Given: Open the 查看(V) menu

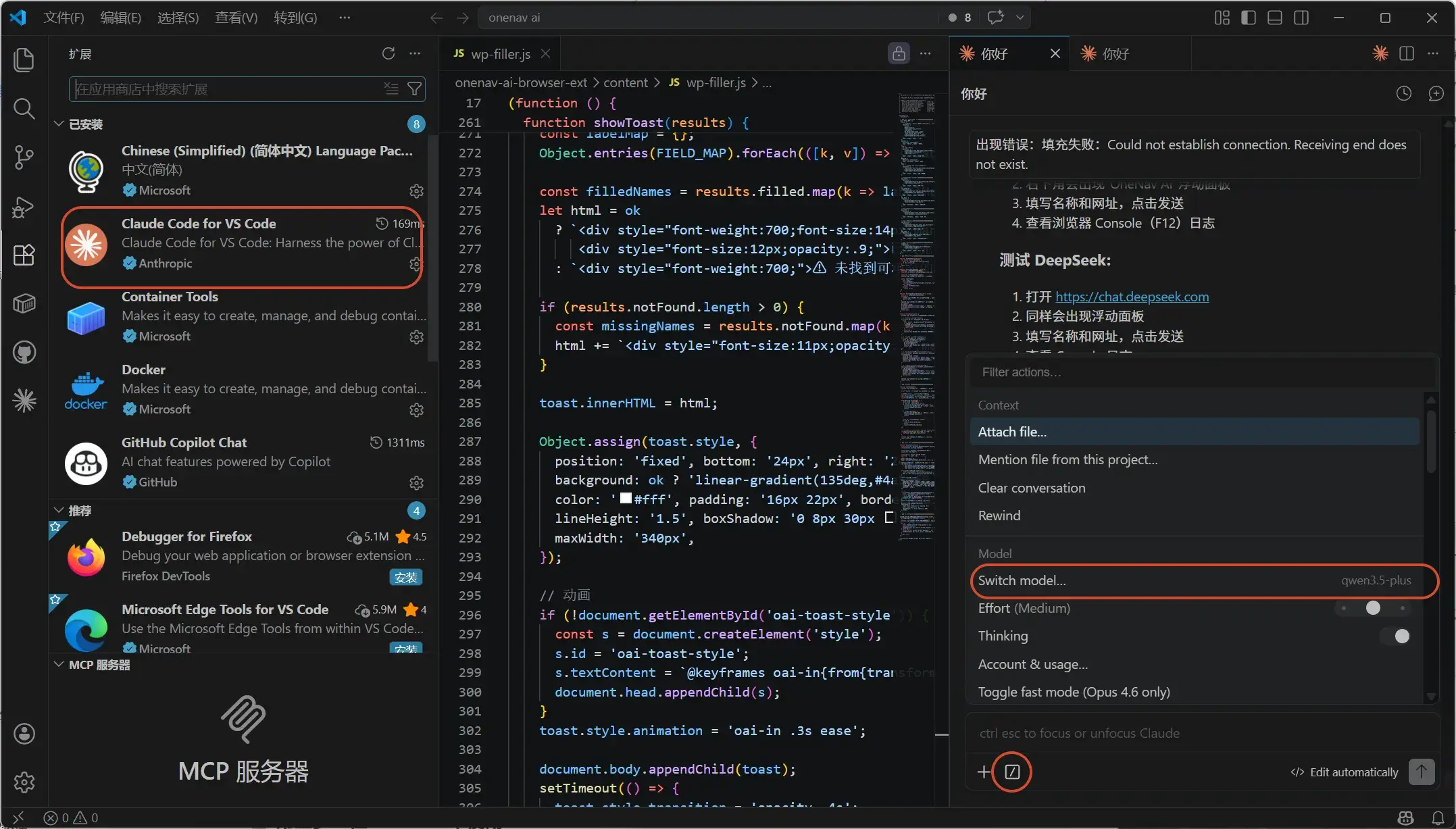Looking at the screenshot, I should 236,18.
